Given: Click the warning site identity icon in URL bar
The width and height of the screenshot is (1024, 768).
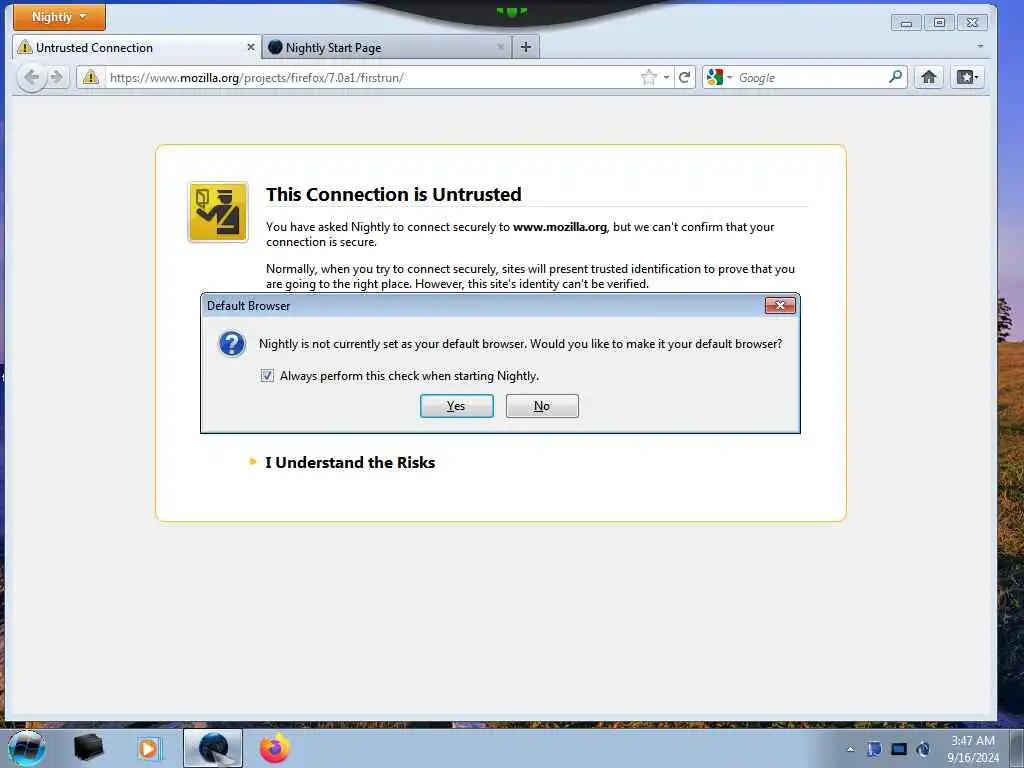Looking at the screenshot, I should tap(91, 78).
